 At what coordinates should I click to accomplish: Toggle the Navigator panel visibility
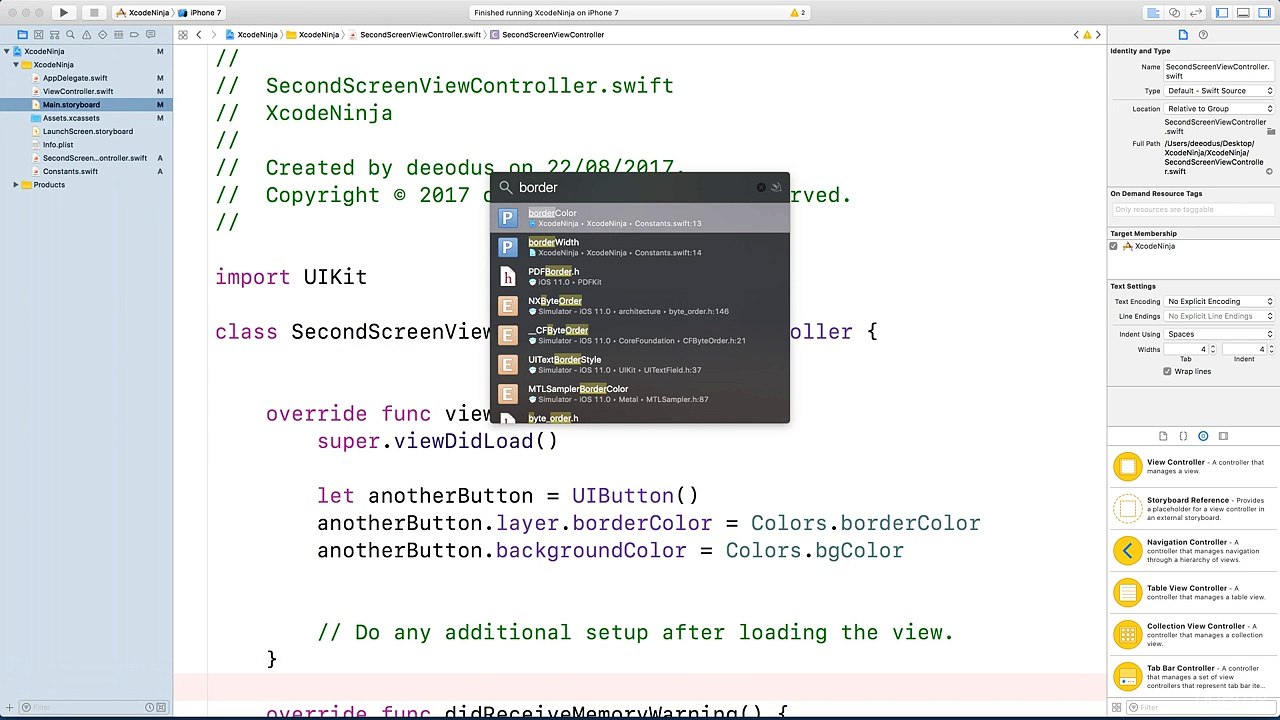point(1222,13)
